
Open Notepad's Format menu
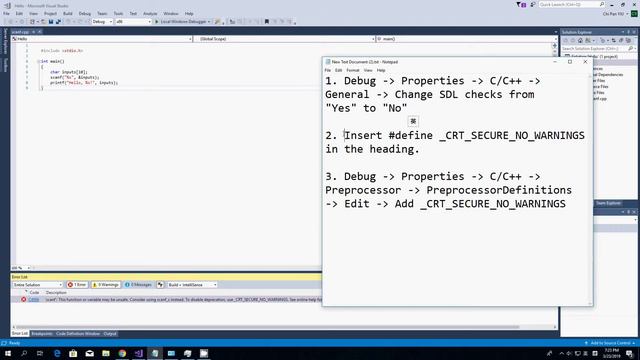(353, 70)
